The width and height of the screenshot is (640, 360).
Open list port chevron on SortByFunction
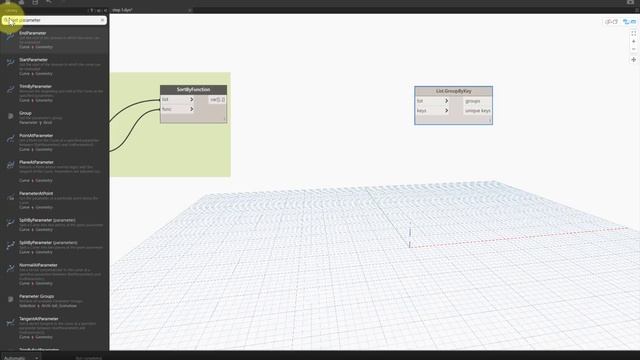pos(191,99)
